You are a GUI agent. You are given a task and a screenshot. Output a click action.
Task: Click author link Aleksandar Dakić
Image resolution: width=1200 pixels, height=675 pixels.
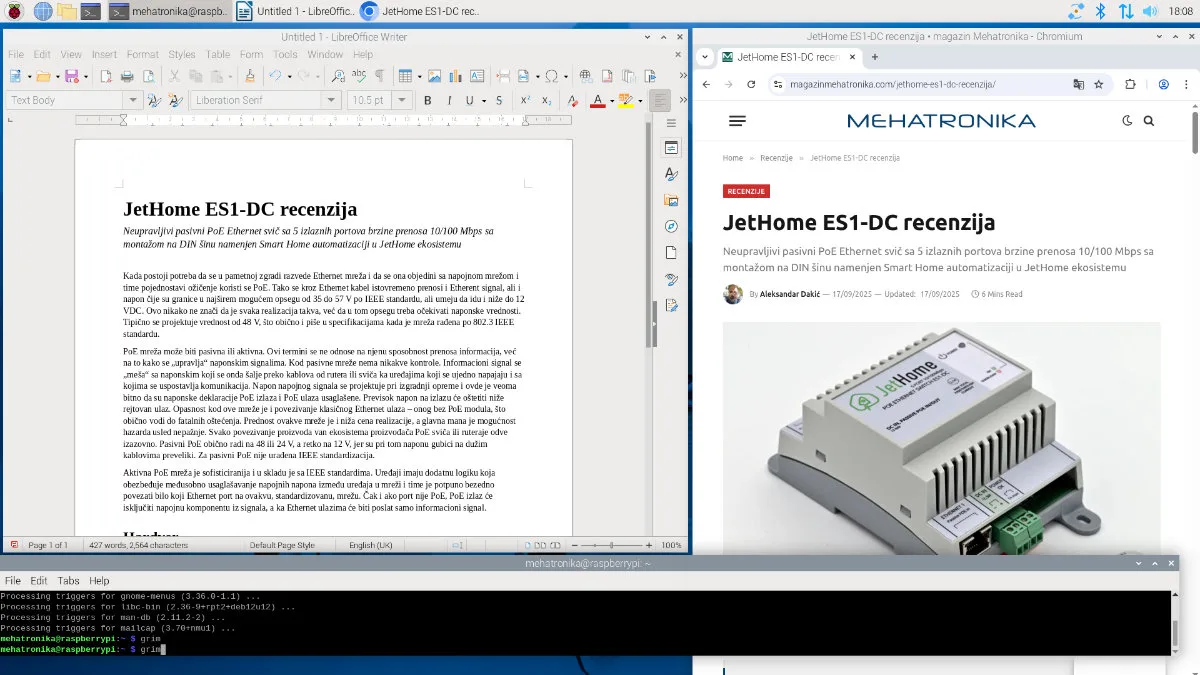click(x=791, y=294)
